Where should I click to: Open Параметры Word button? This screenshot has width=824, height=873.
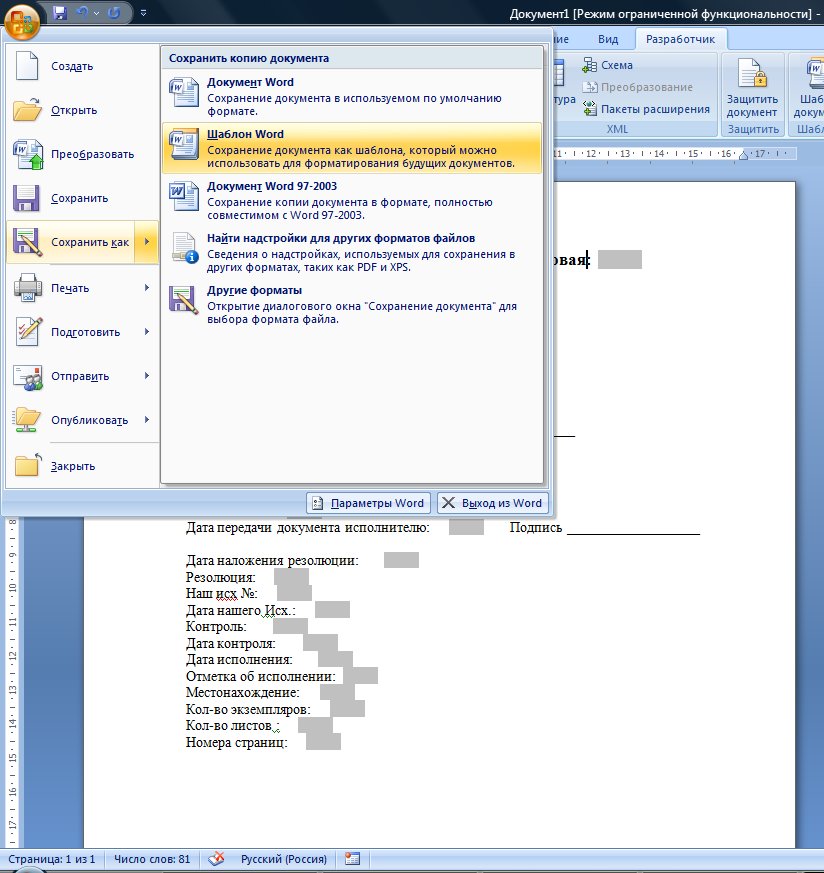369,503
